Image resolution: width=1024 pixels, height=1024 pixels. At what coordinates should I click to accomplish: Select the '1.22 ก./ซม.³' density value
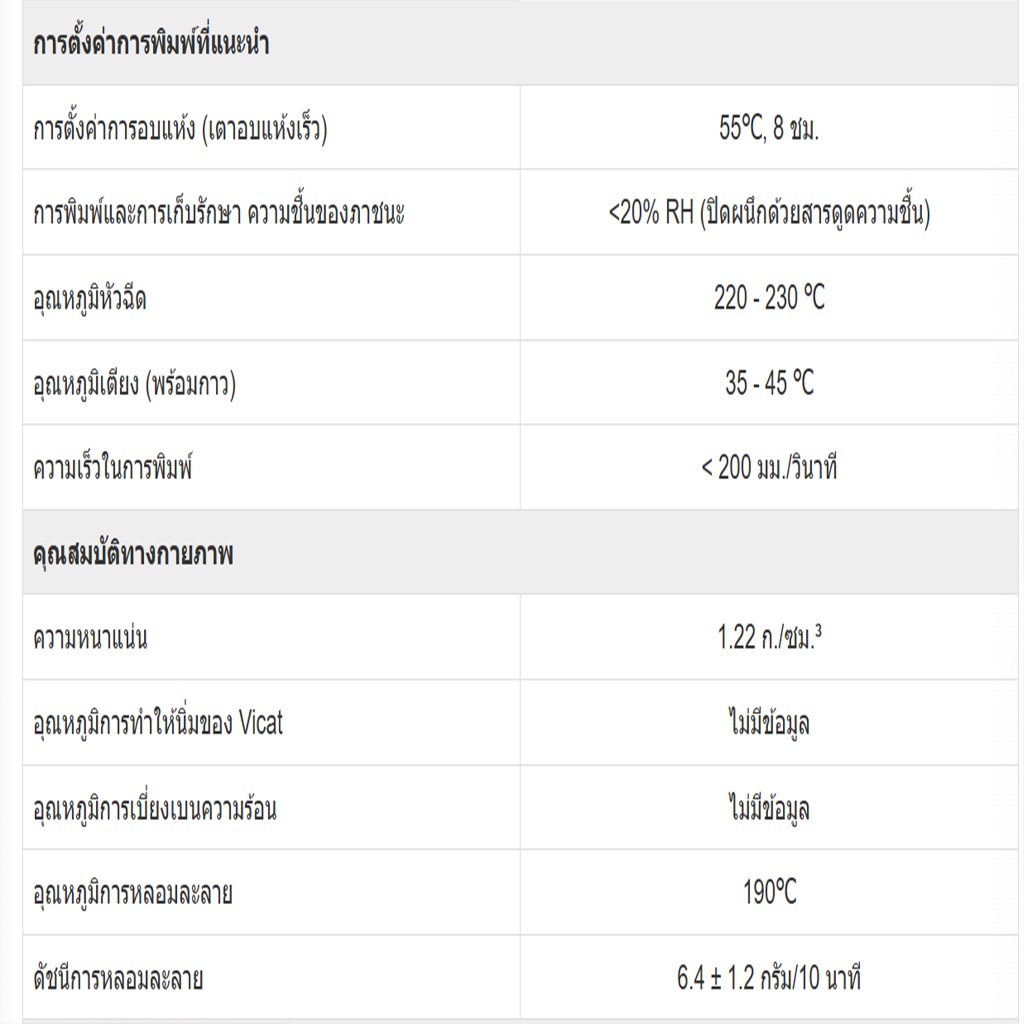pyautogui.click(x=769, y=638)
